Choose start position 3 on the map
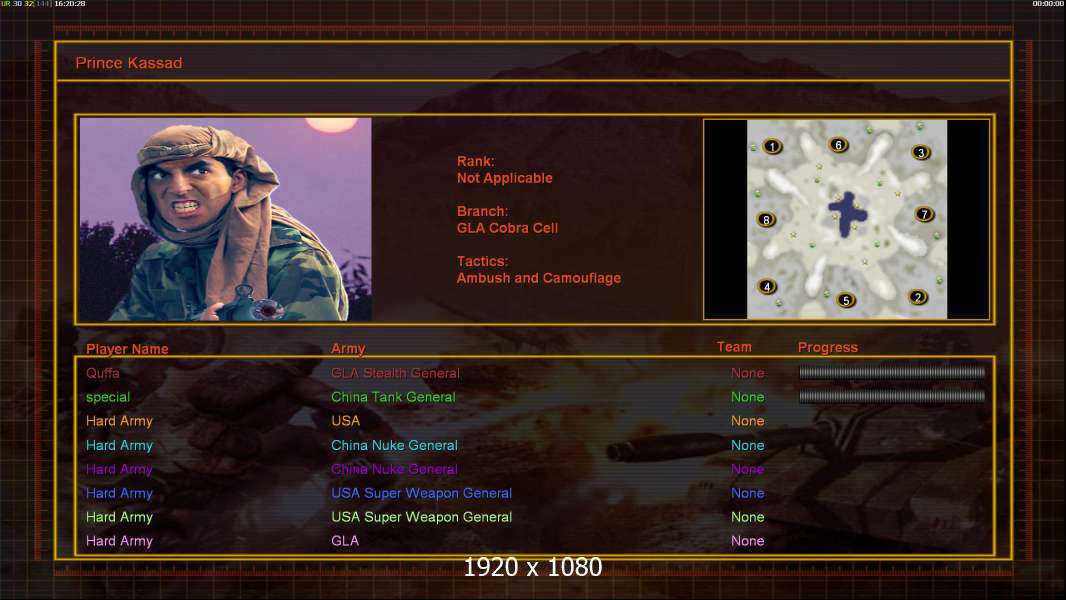 (x=921, y=152)
